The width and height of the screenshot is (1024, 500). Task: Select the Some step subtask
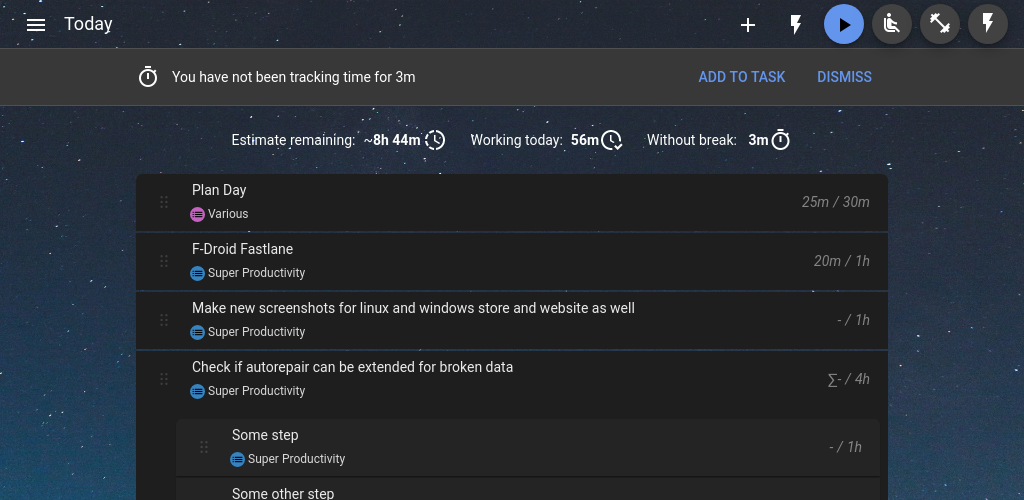pos(265,435)
